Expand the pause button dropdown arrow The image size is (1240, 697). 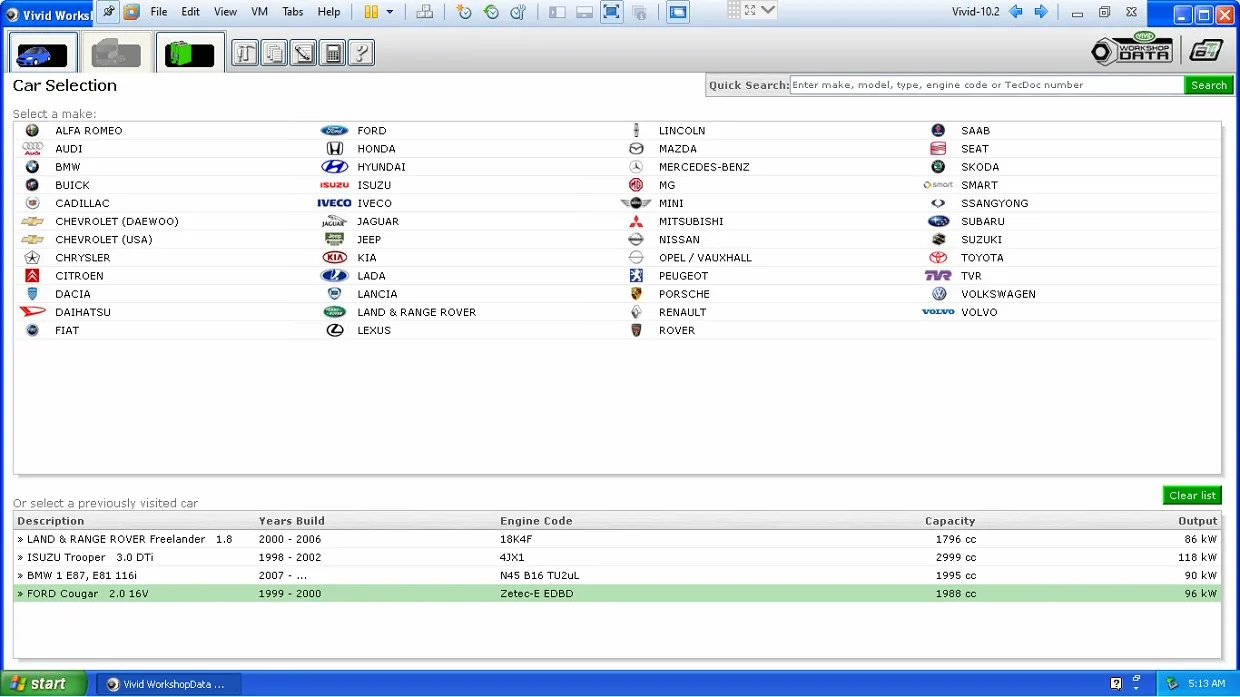tap(390, 12)
